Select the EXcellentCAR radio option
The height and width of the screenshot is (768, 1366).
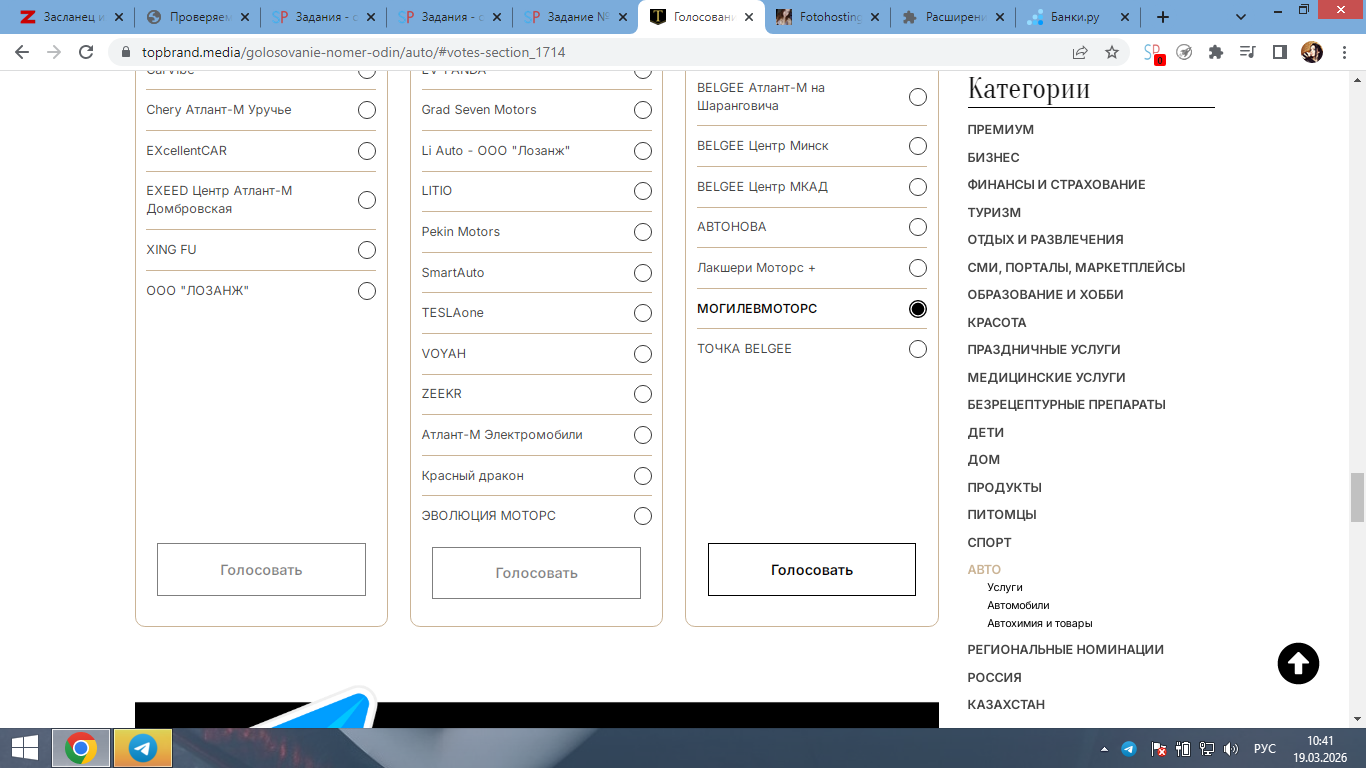coord(367,151)
